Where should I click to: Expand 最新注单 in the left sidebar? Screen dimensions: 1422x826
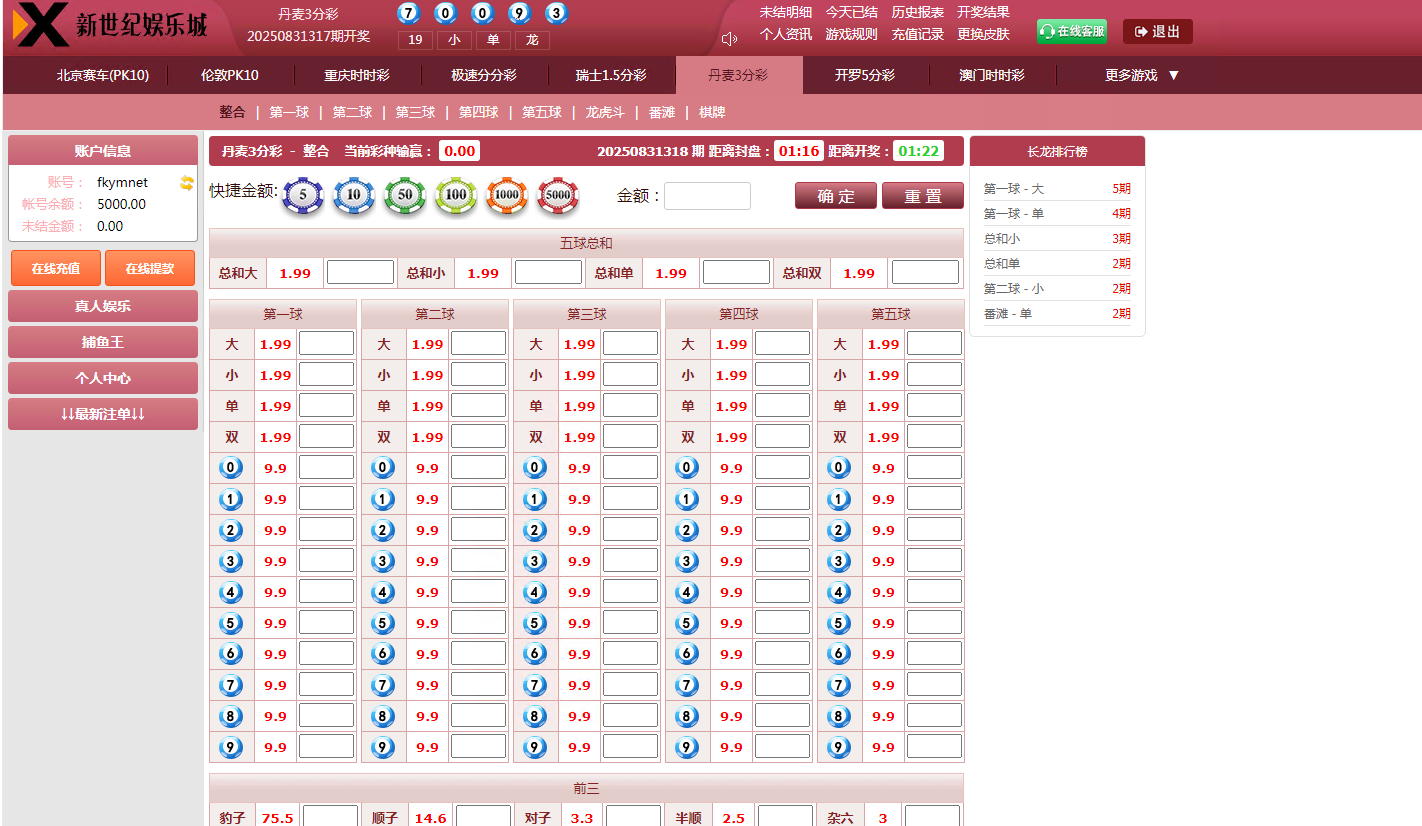pyautogui.click(x=102, y=414)
